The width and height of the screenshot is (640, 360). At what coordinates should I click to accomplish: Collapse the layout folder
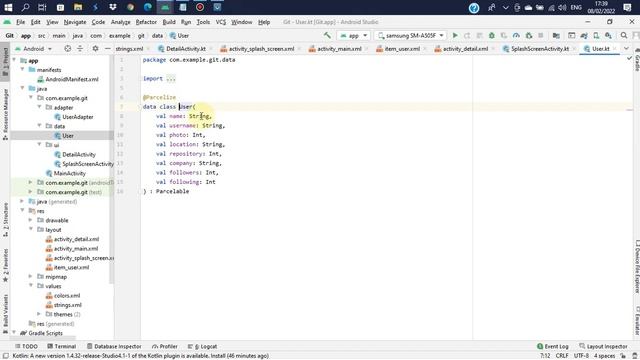31,229
